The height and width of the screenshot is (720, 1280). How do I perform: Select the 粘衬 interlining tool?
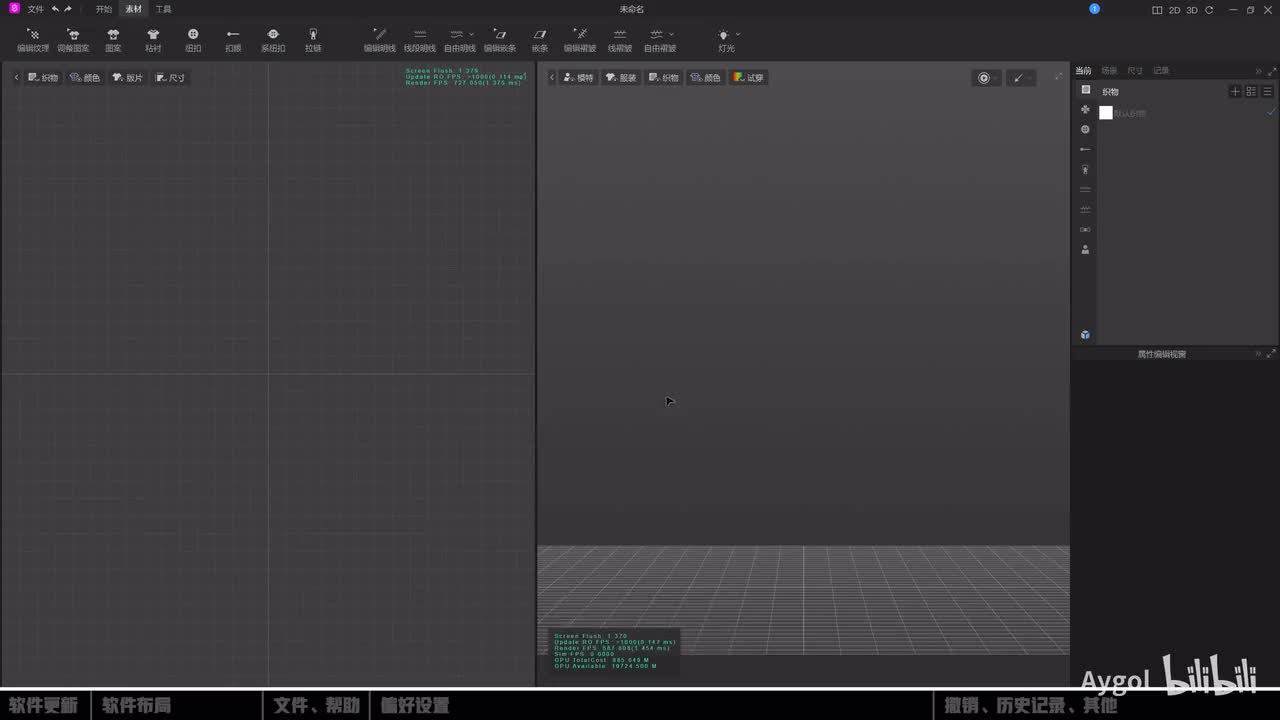(x=153, y=40)
